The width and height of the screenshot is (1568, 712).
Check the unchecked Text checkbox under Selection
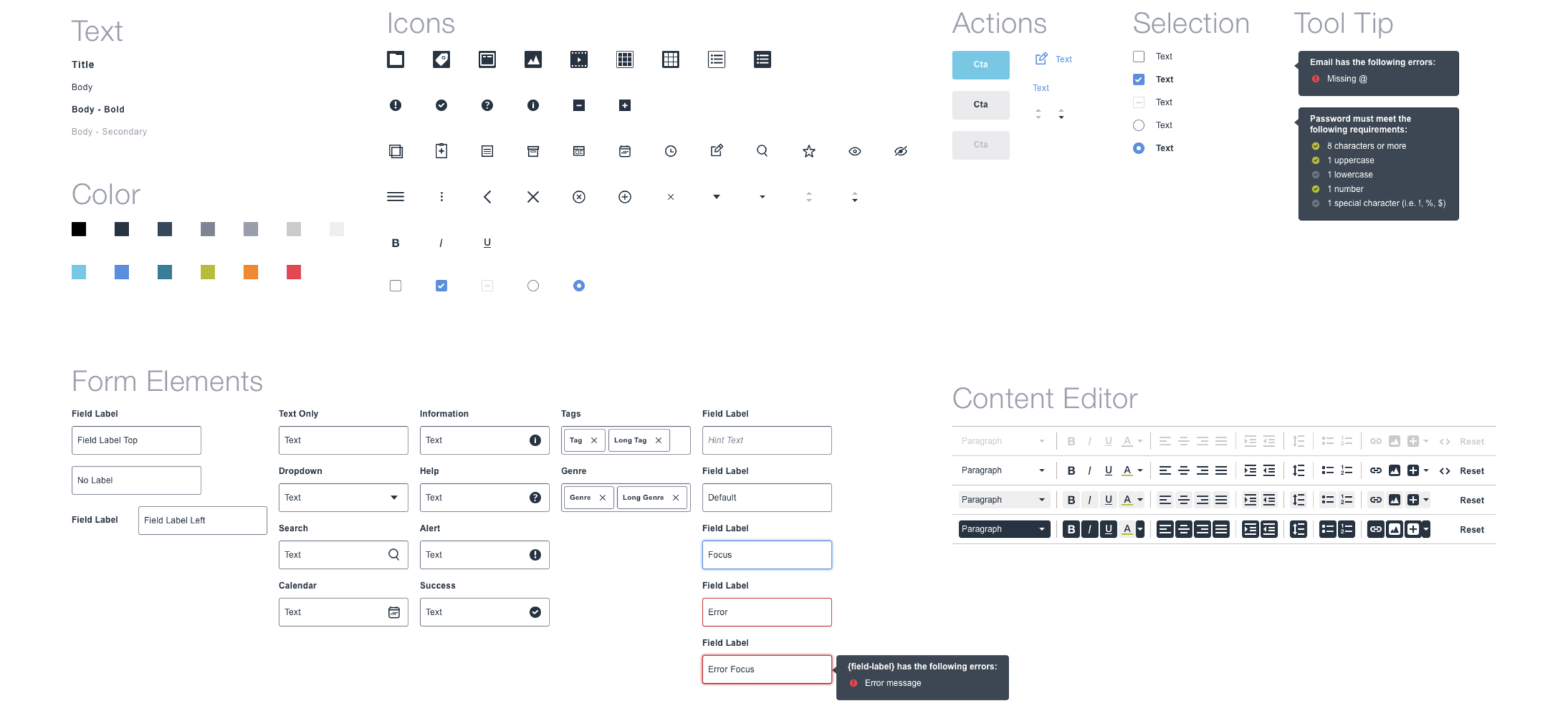point(1138,56)
